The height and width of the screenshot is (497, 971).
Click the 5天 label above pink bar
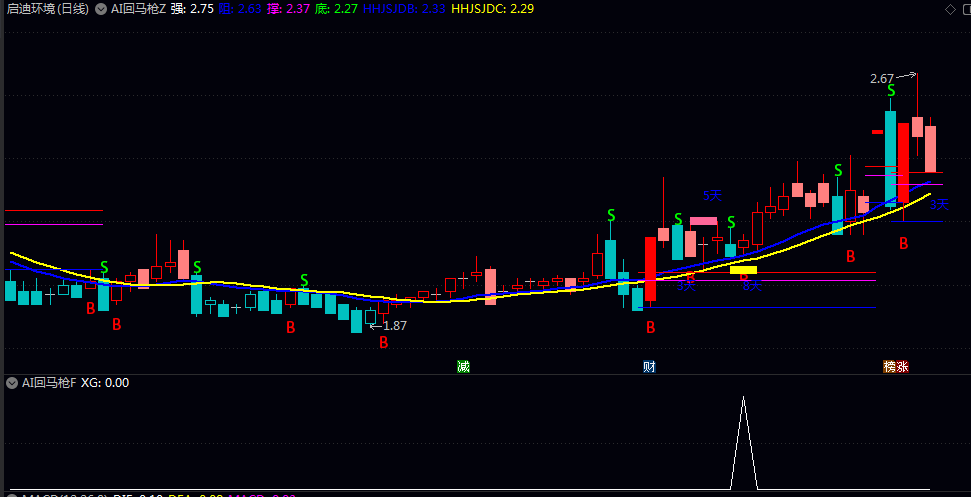[712, 196]
